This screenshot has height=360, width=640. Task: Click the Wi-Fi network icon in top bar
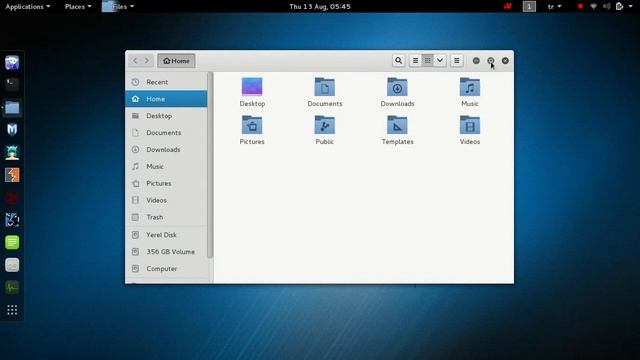click(593, 7)
